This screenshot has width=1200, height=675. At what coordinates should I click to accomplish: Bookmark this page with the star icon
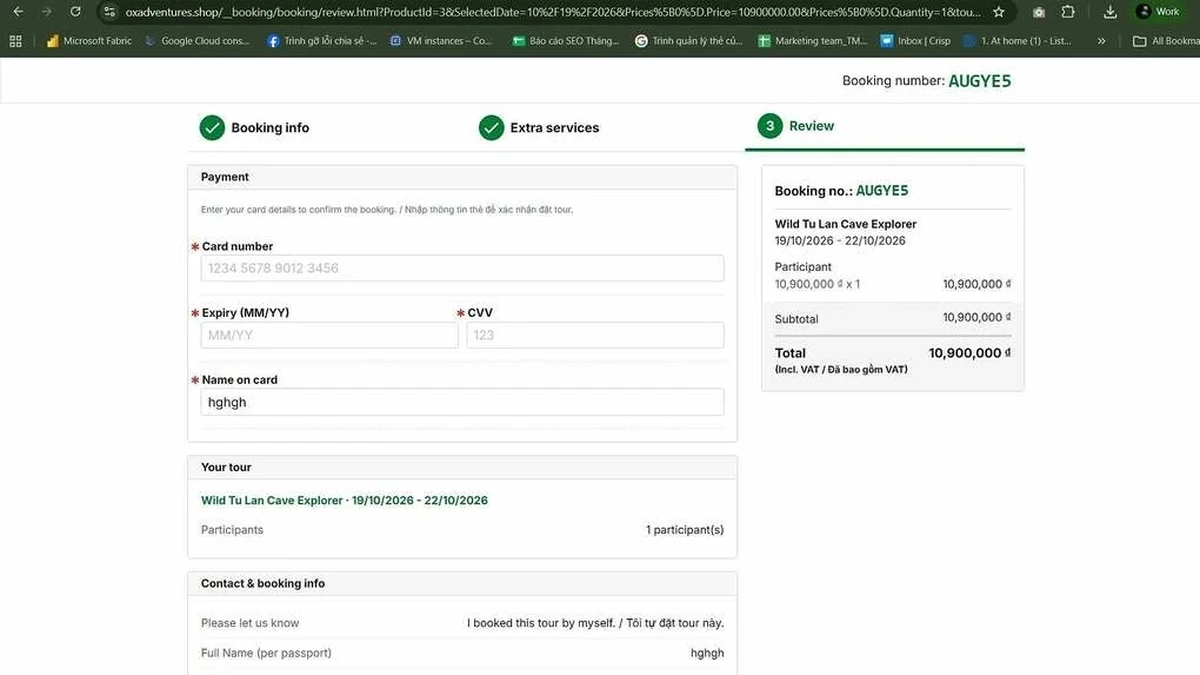click(998, 12)
